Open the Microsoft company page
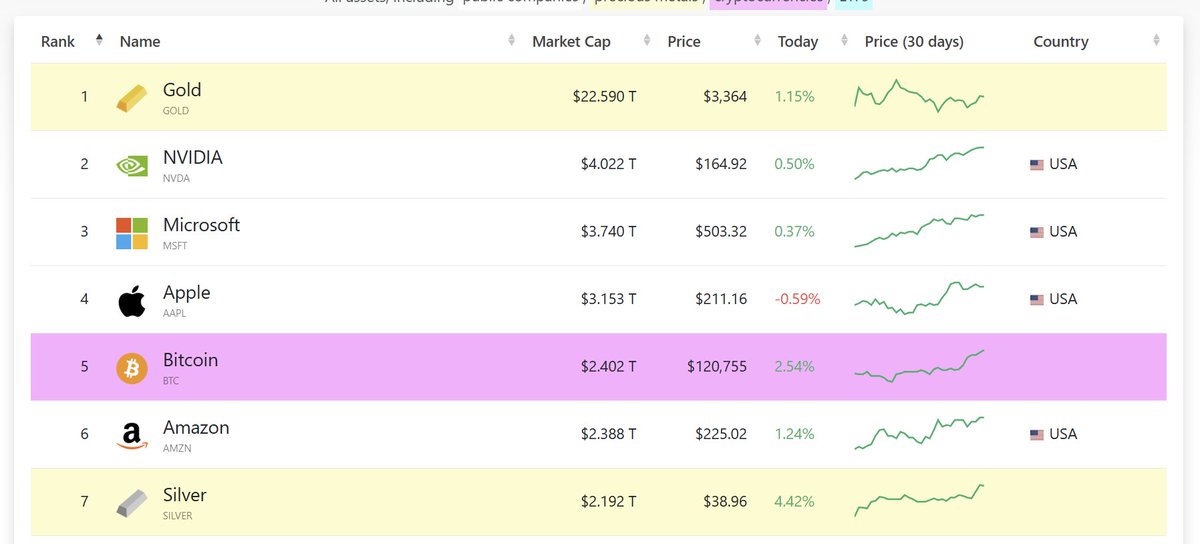Image resolution: width=1200 pixels, height=544 pixels. click(201, 225)
